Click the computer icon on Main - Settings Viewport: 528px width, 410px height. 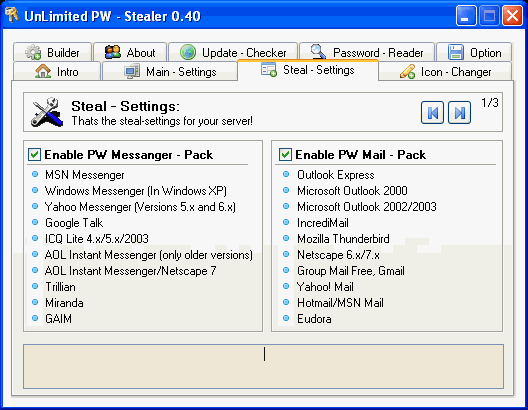point(132,71)
